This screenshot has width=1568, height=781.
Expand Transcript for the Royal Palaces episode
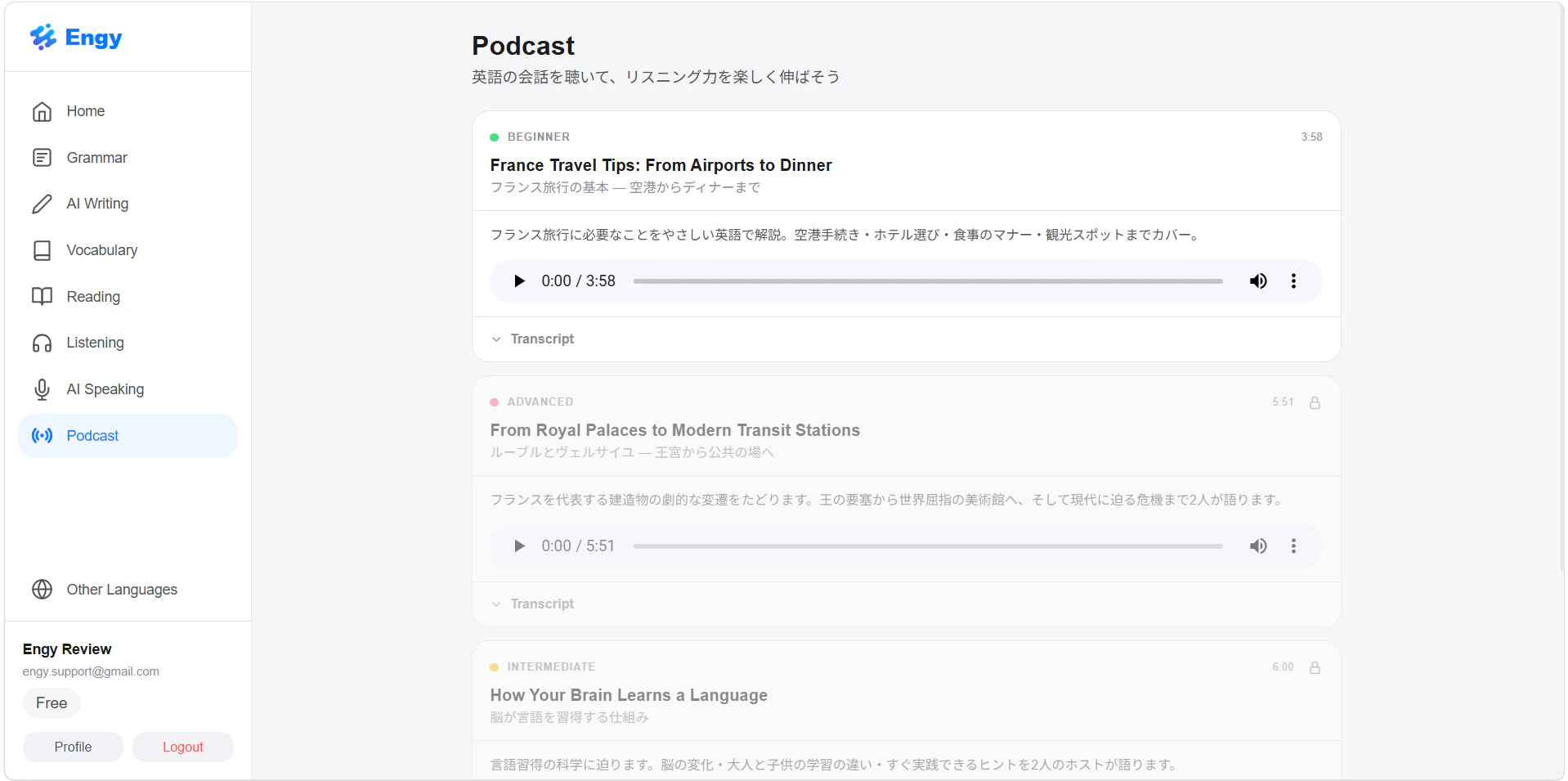pyautogui.click(x=542, y=604)
